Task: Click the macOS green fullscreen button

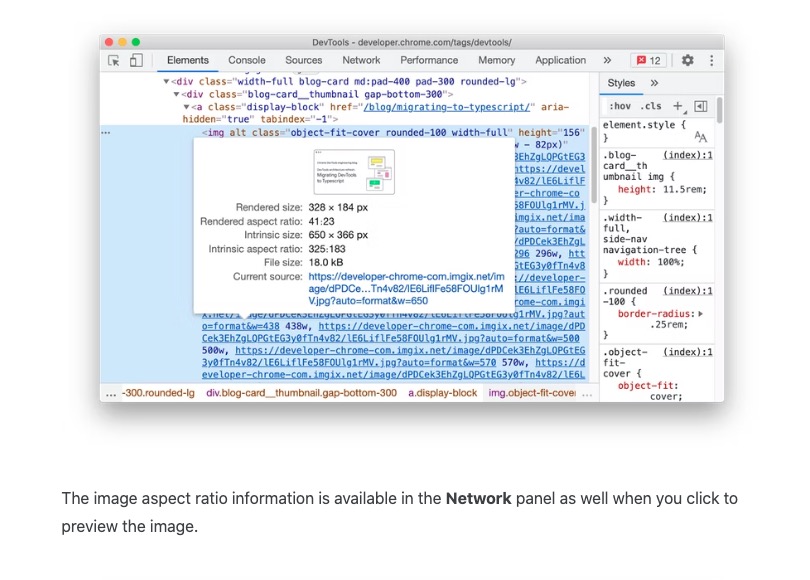Action: click(x=136, y=42)
